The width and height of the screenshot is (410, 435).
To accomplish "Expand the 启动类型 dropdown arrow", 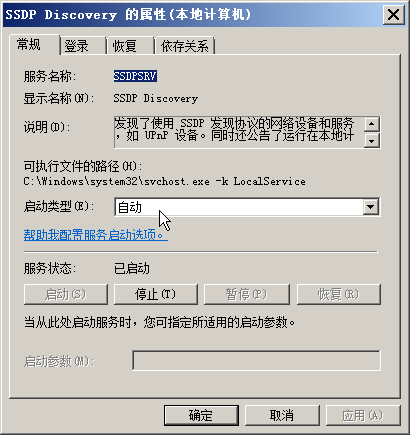I will point(370,207).
